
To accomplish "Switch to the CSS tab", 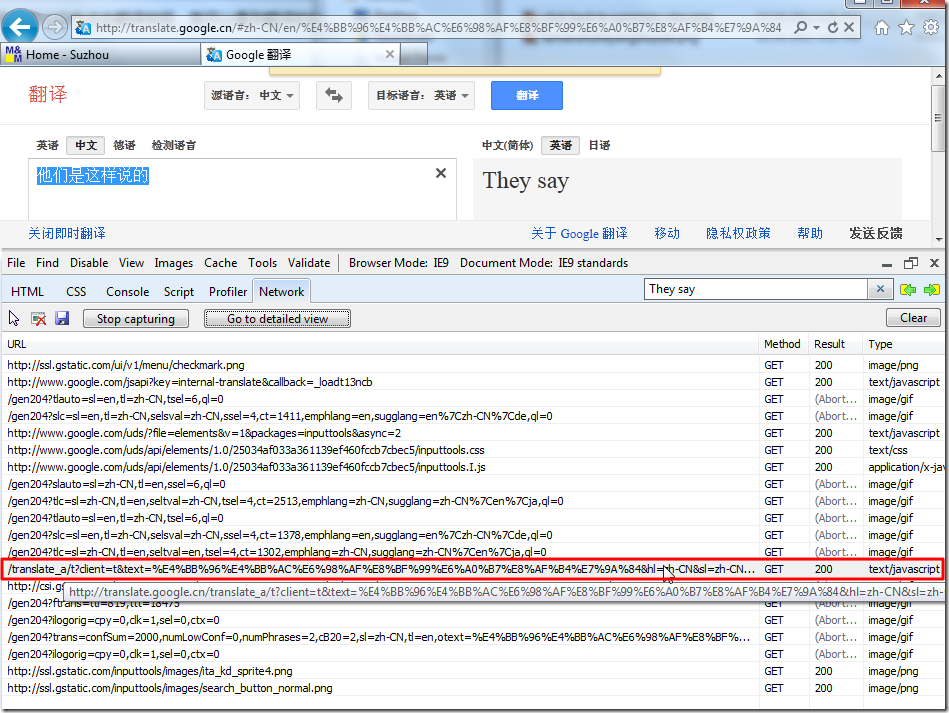I will coord(76,292).
